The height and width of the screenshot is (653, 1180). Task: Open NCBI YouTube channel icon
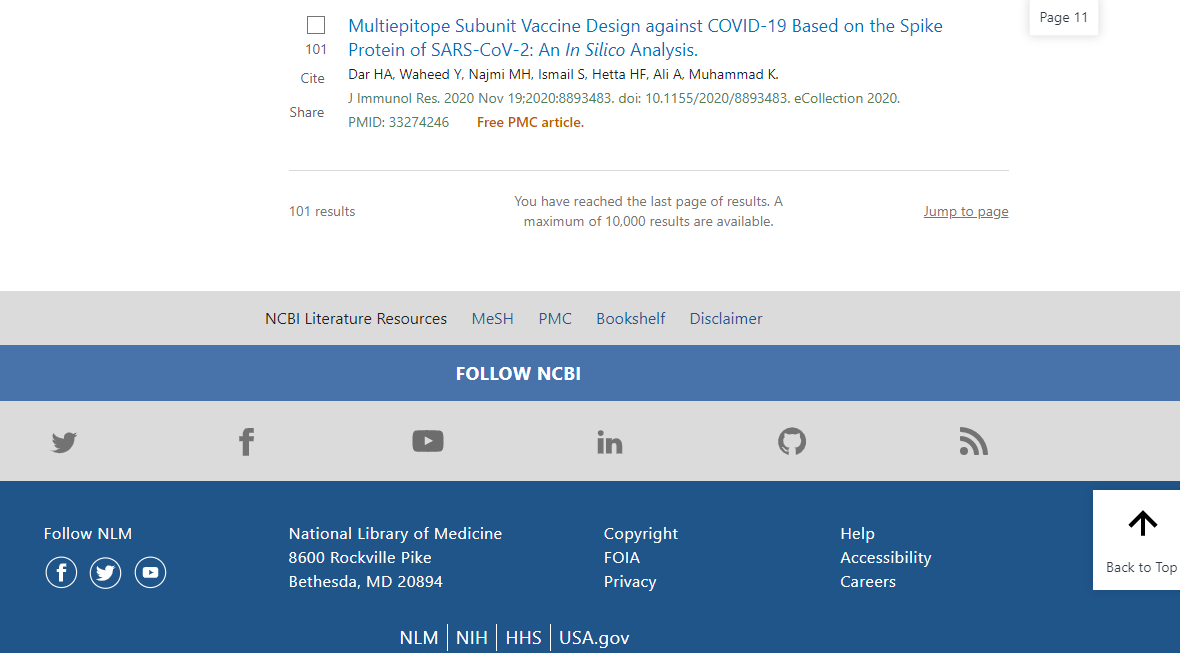[428, 441]
